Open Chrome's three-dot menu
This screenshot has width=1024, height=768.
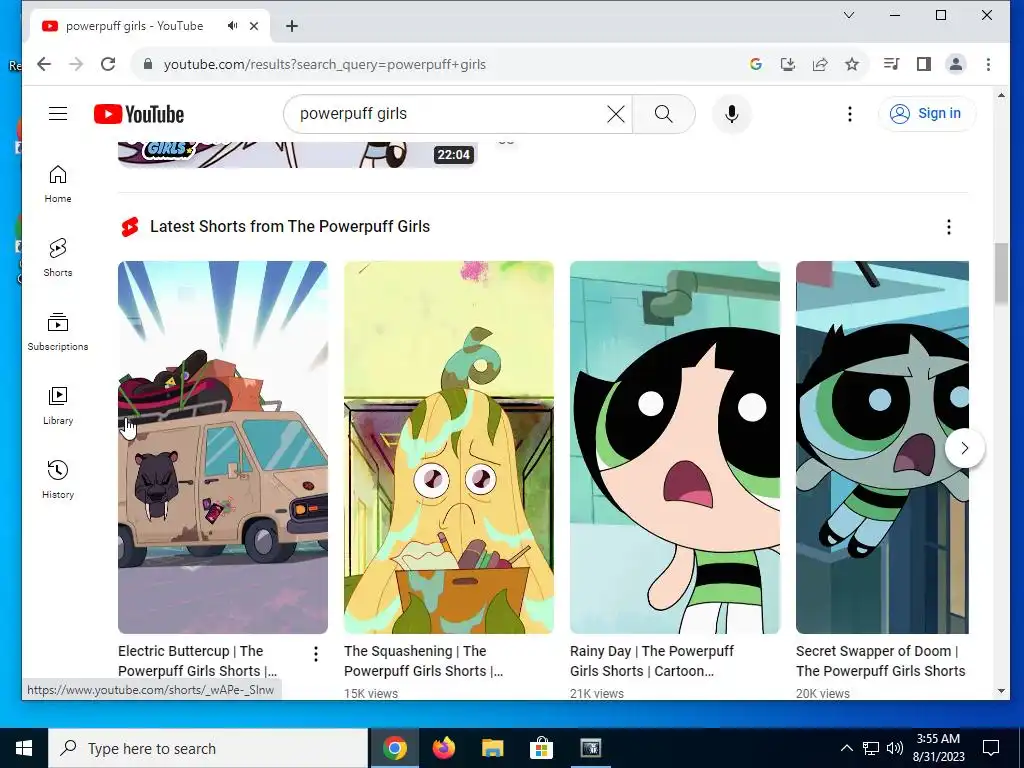point(988,64)
